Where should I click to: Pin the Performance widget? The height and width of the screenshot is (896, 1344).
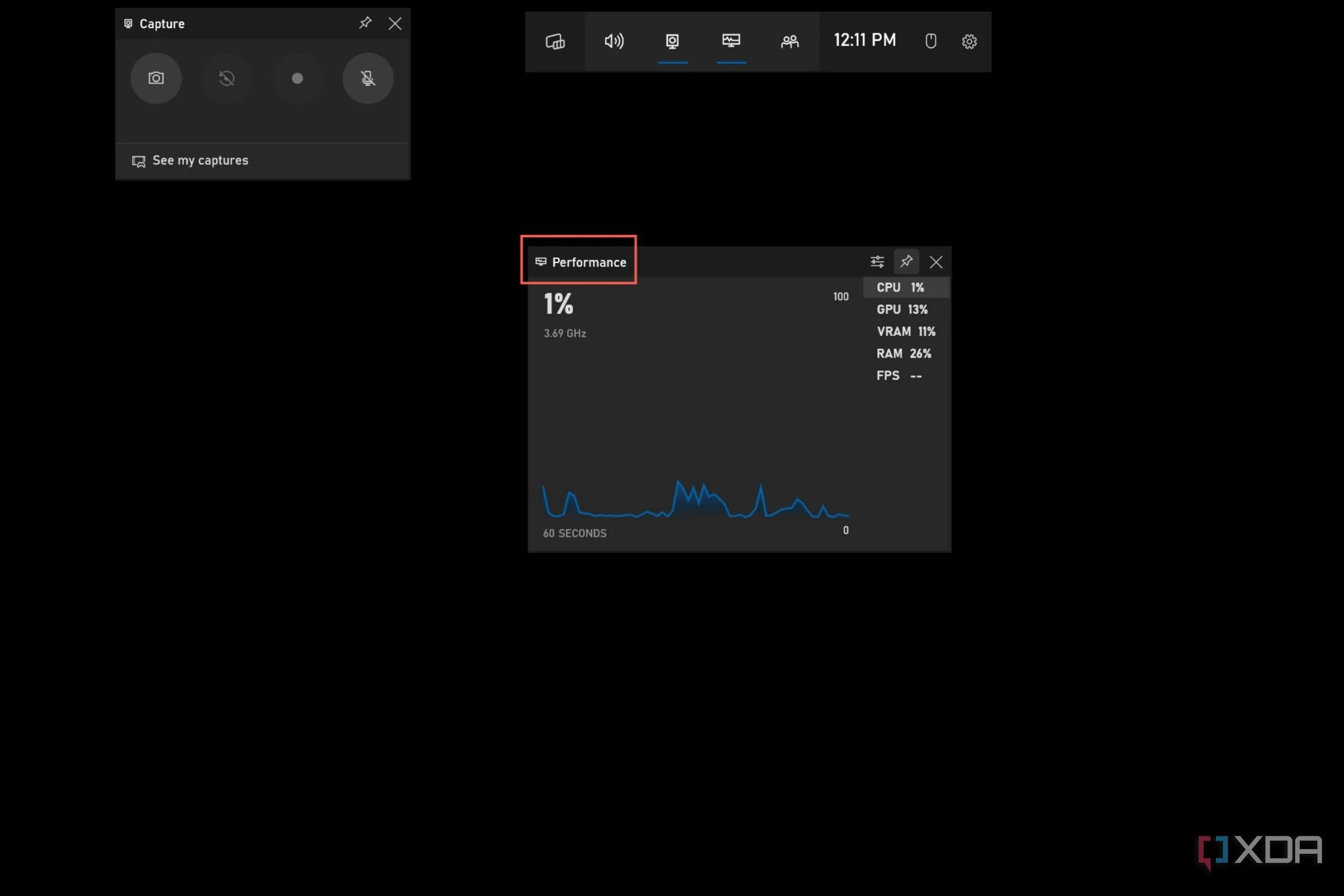pos(906,262)
